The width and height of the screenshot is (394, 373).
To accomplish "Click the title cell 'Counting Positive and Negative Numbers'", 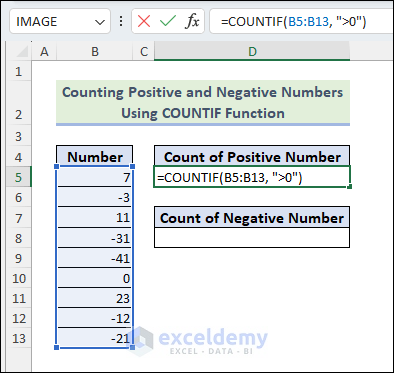I will (203, 102).
